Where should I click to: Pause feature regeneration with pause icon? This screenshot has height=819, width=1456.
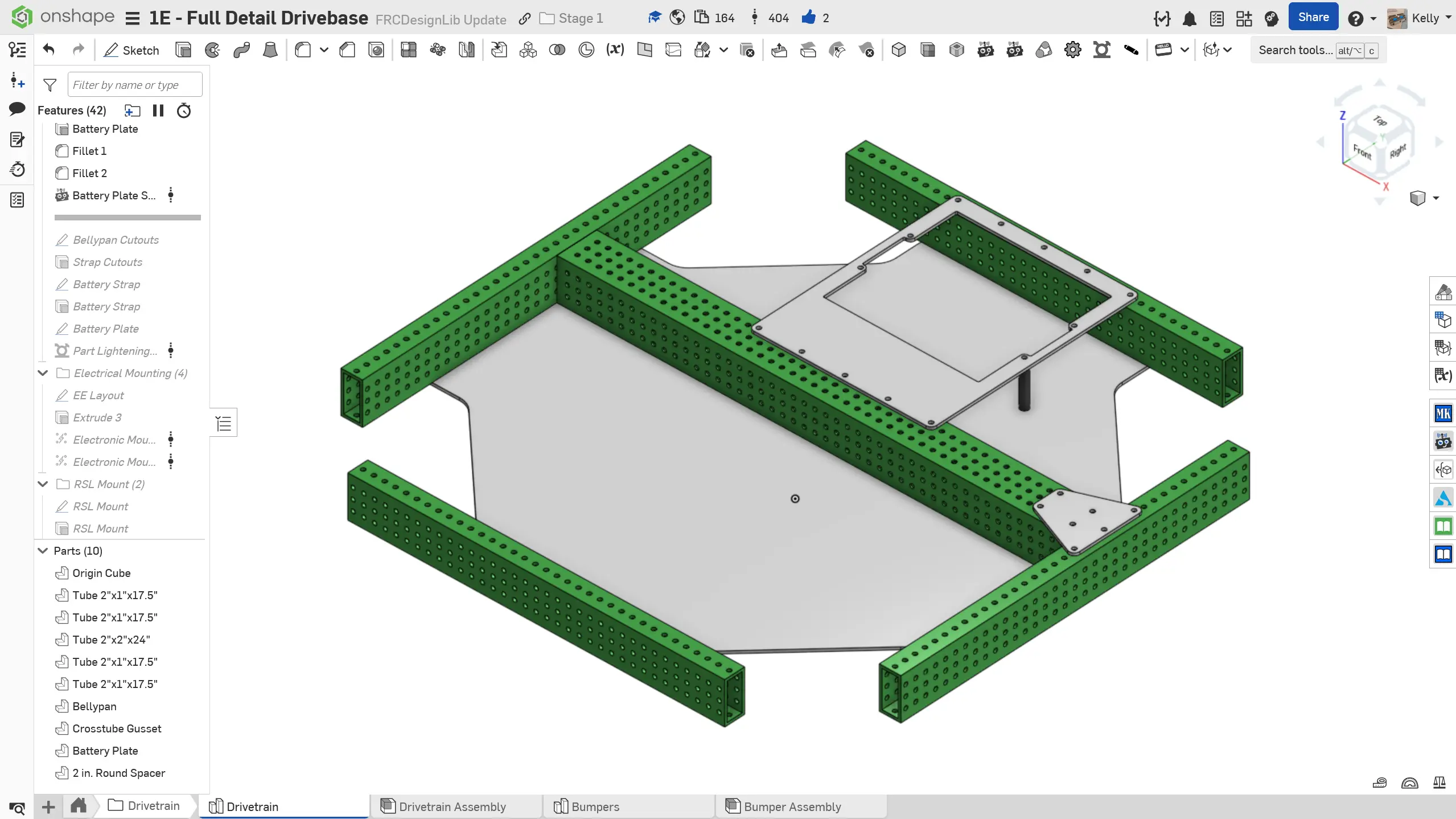coord(158,110)
